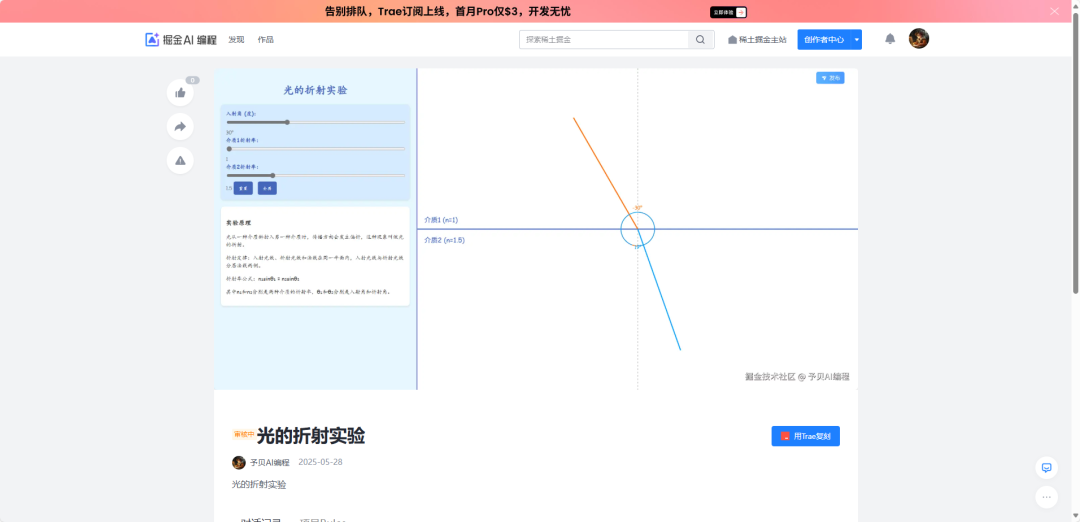Viewport: 1080px width, 522px height.
Task: Click the 掘金AI编程 logo
Action: pos(180,40)
